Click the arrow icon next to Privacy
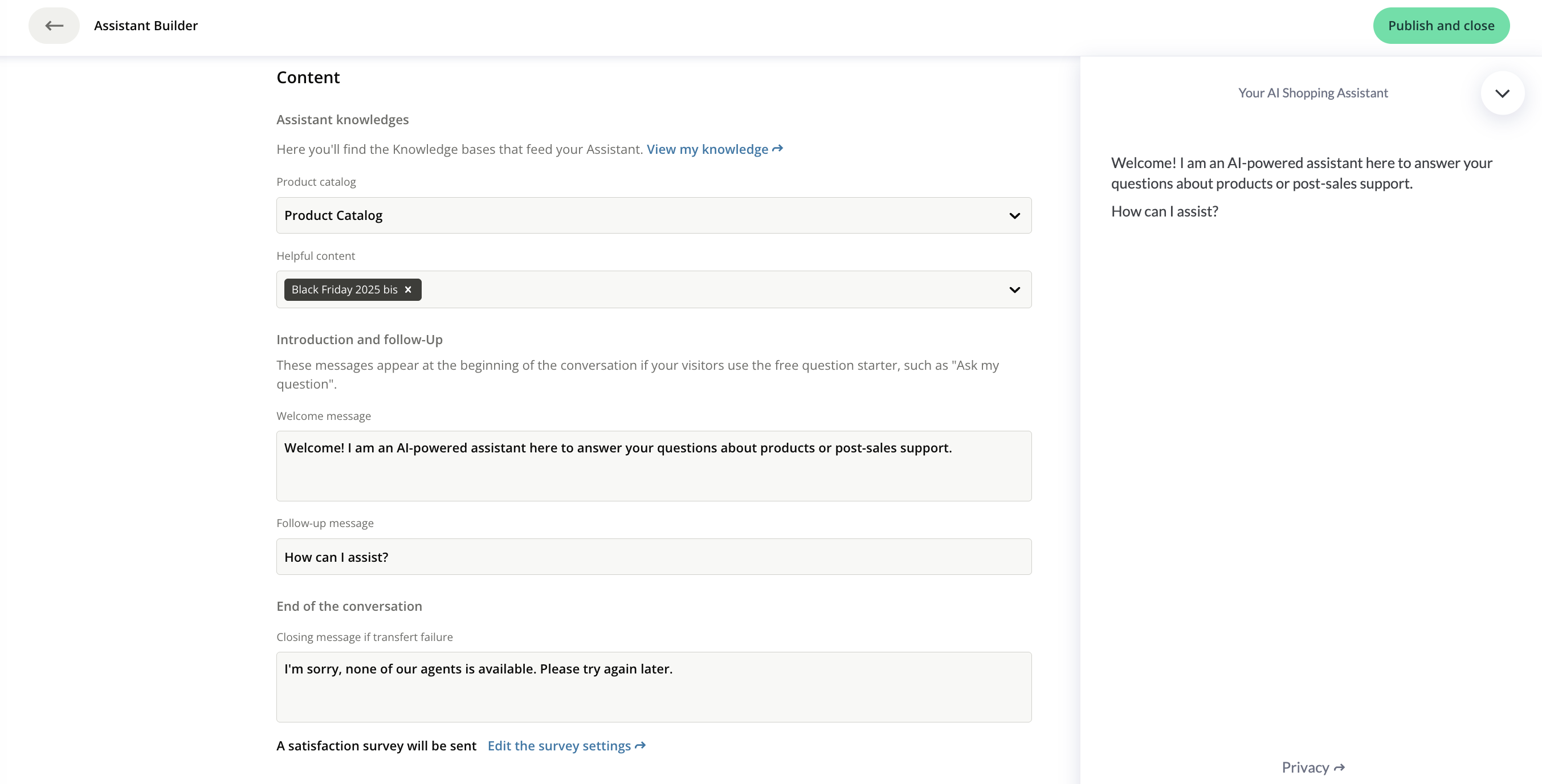Image resolution: width=1542 pixels, height=784 pixels. point(1340,768)
